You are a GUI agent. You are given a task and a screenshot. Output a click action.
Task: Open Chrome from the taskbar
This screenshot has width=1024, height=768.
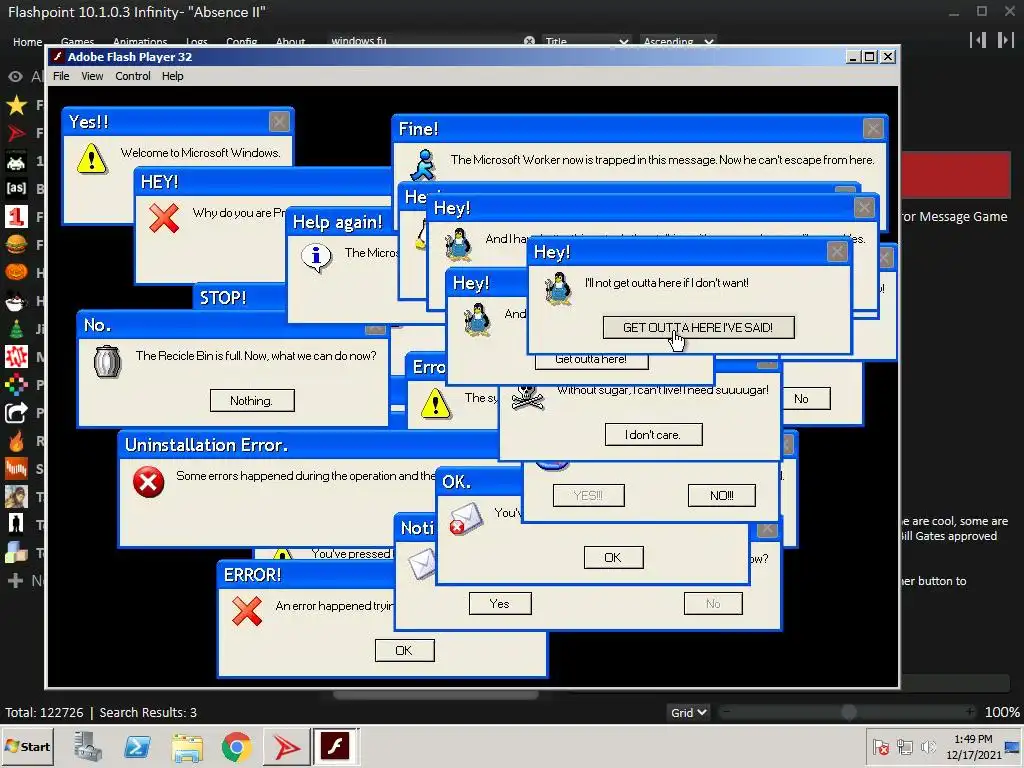coord(236,747)
